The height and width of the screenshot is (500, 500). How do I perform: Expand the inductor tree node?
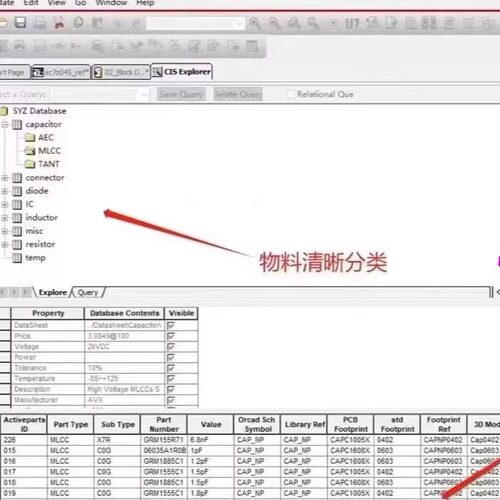[x=5, y=218]
